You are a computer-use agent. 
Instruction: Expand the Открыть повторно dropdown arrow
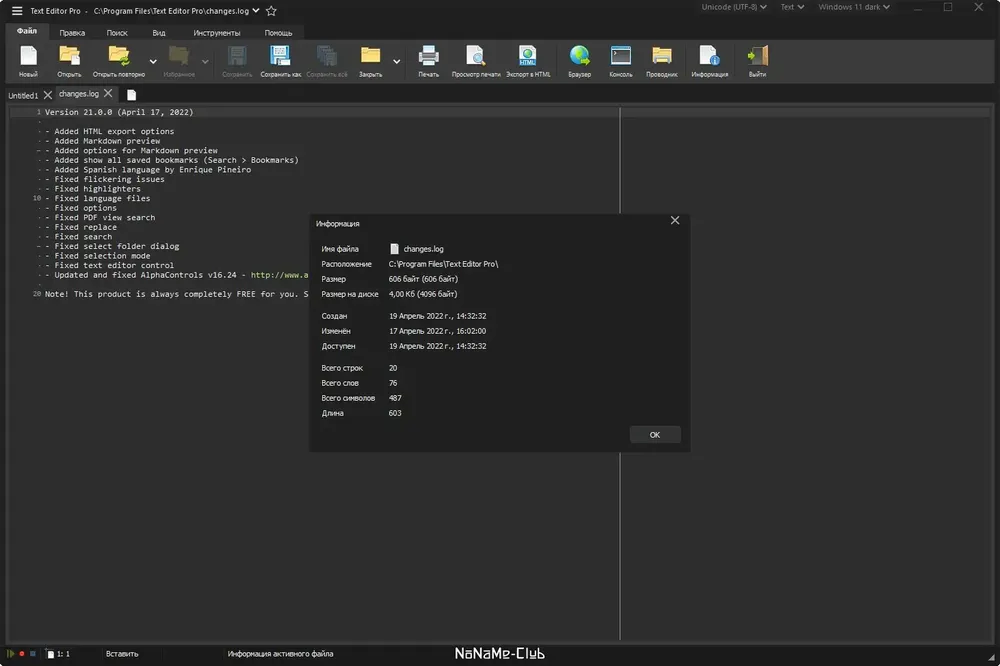(x=153, y=62)
